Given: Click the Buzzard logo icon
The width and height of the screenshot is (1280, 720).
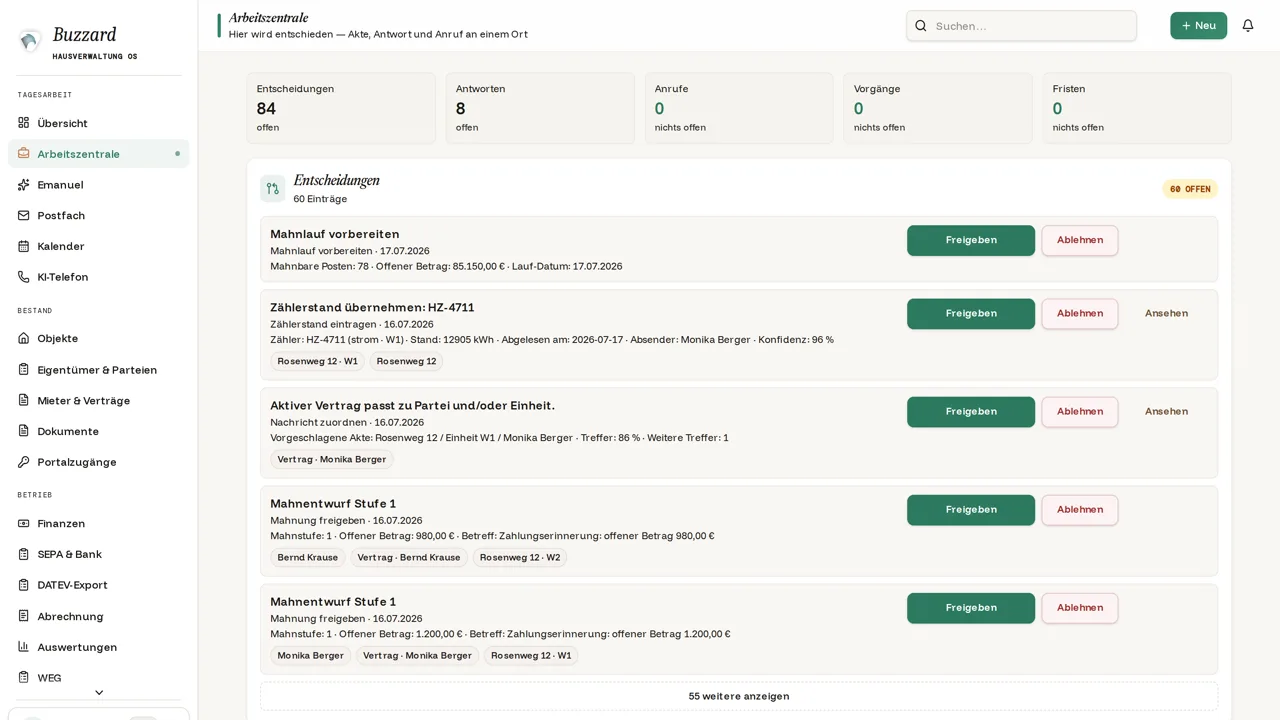Looking at the screenshot, I should point(30,40).
